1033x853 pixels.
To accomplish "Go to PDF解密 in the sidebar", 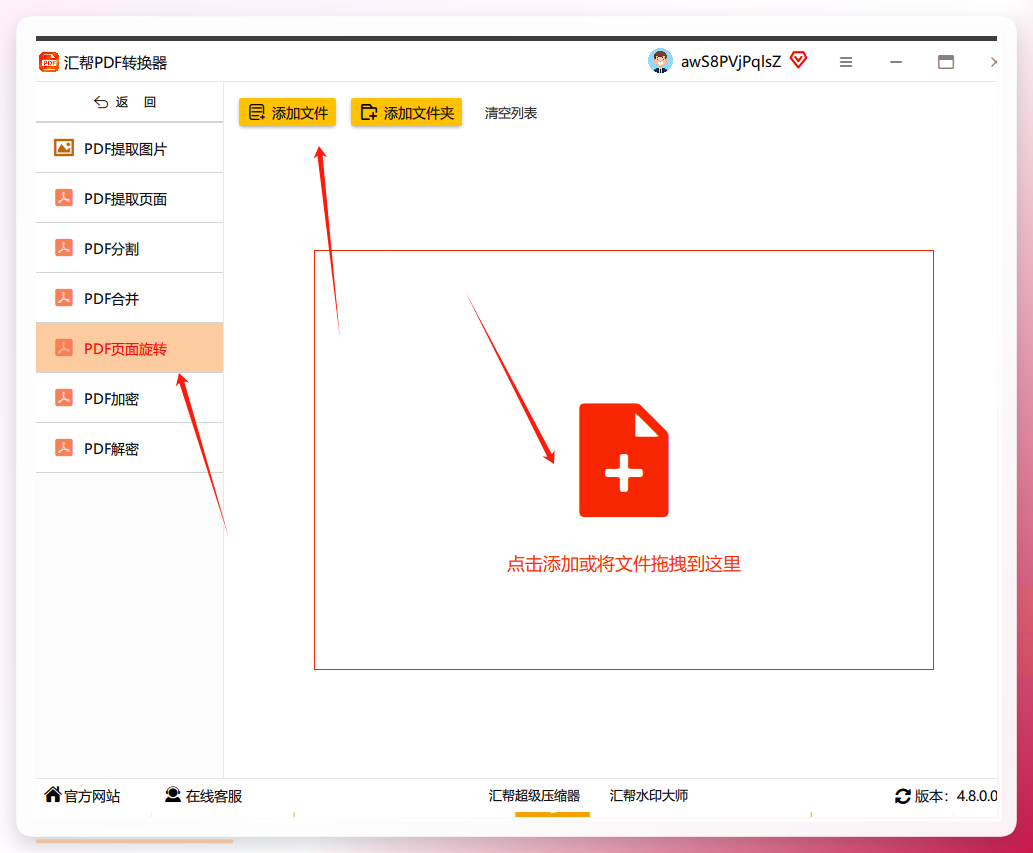I will tap(130, 449).
